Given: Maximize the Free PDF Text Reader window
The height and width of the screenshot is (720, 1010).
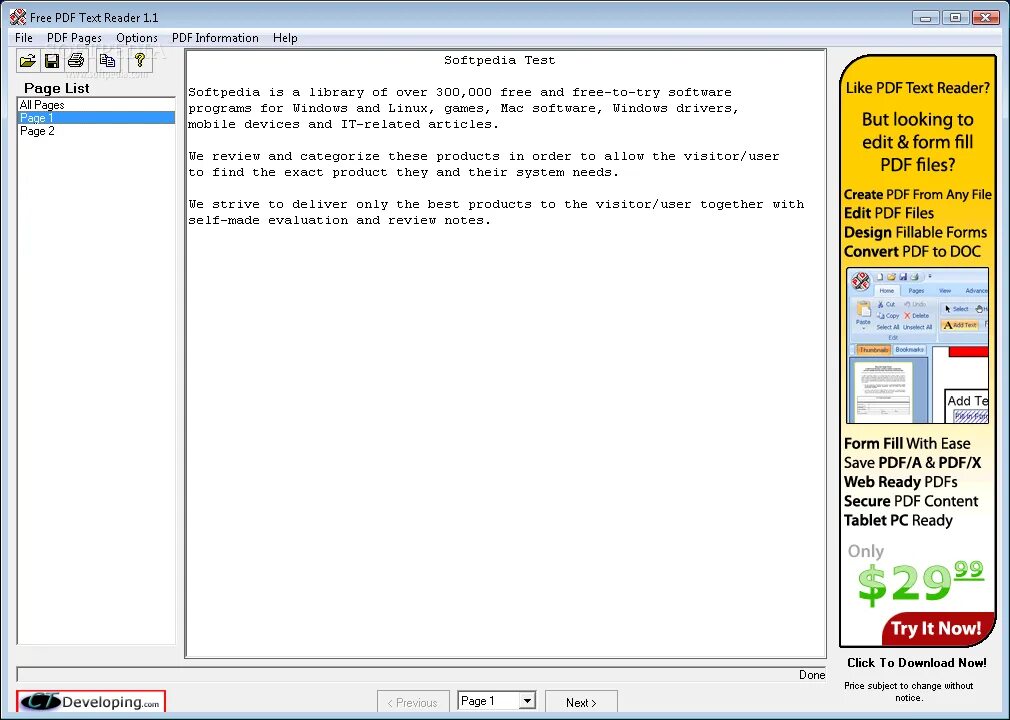Looking at the screenshot, I should (955, 17).
